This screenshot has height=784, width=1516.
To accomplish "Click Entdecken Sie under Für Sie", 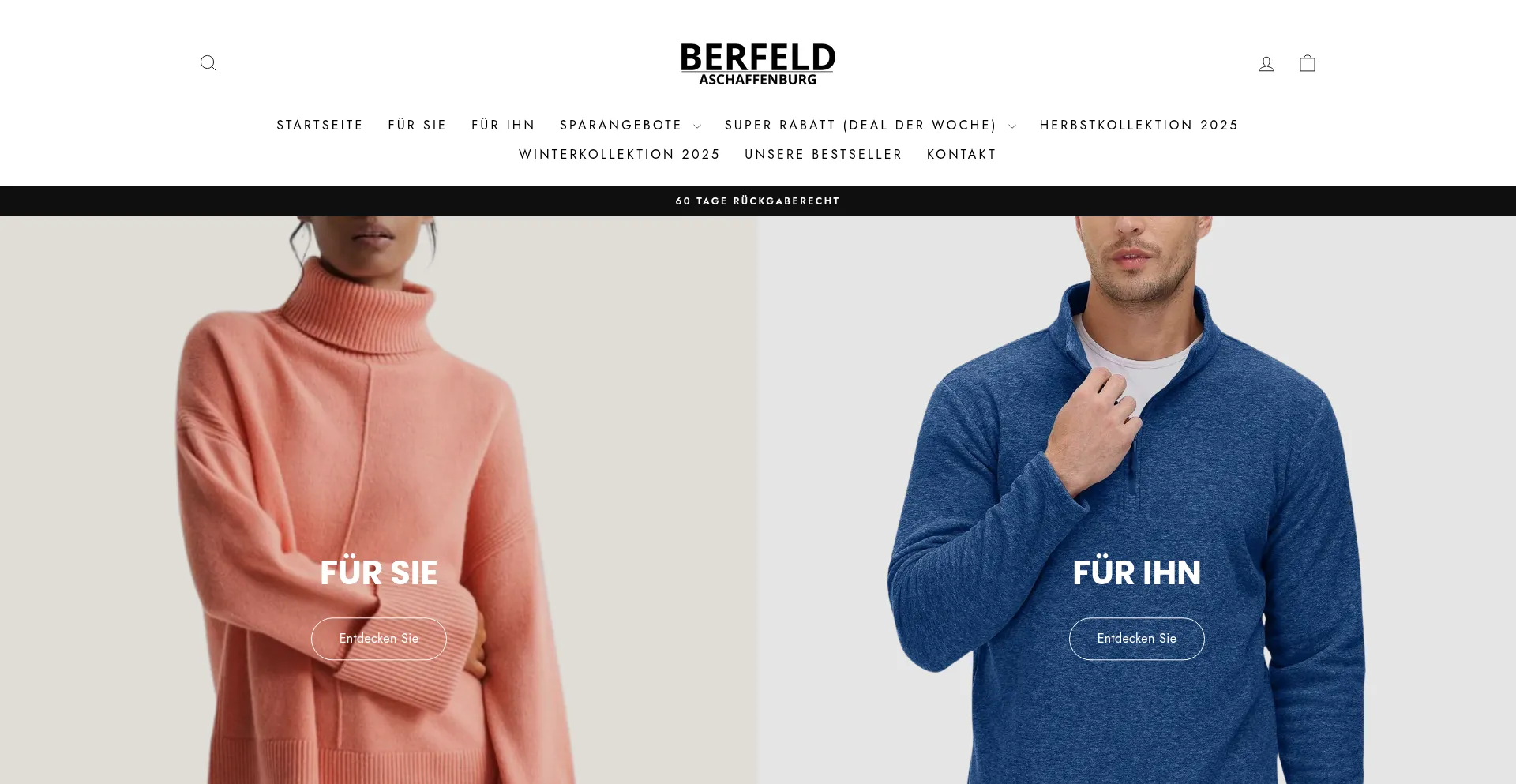I will click(379, 639).
